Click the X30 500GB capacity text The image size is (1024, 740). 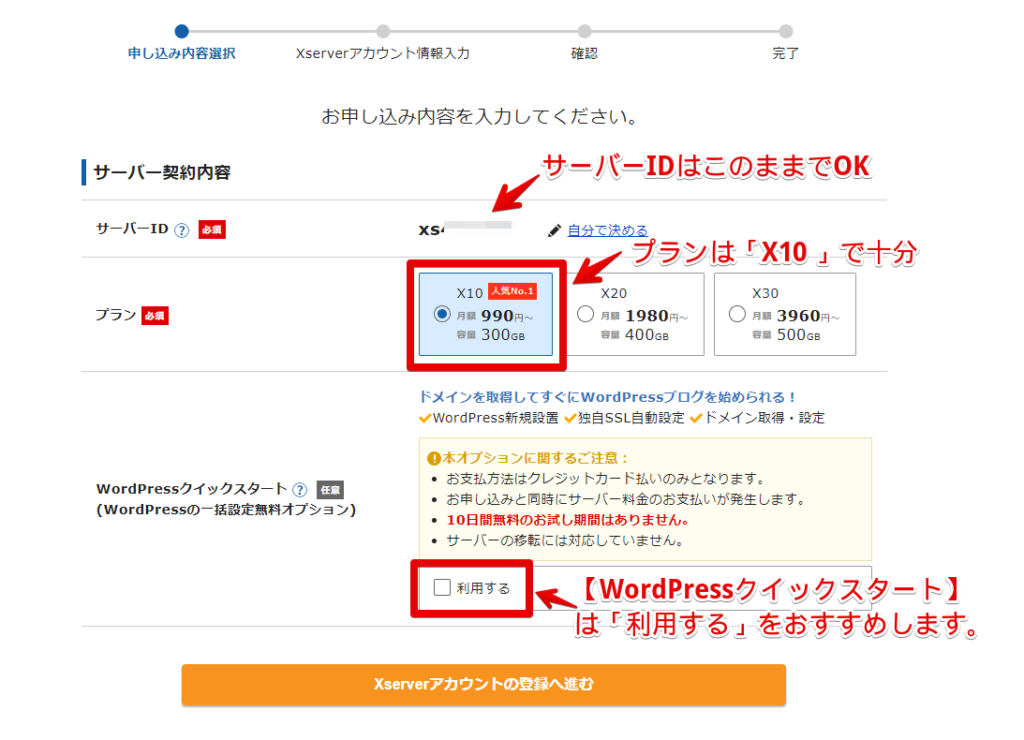pos(786,335)
